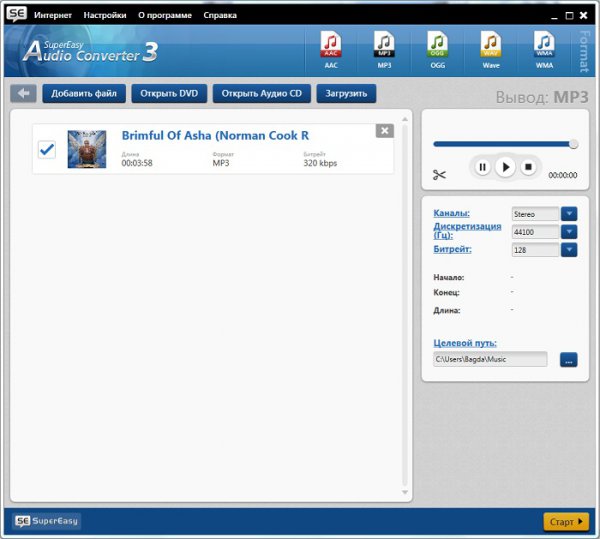
Task: Open the Справка menu
Action: click(220, 15)
